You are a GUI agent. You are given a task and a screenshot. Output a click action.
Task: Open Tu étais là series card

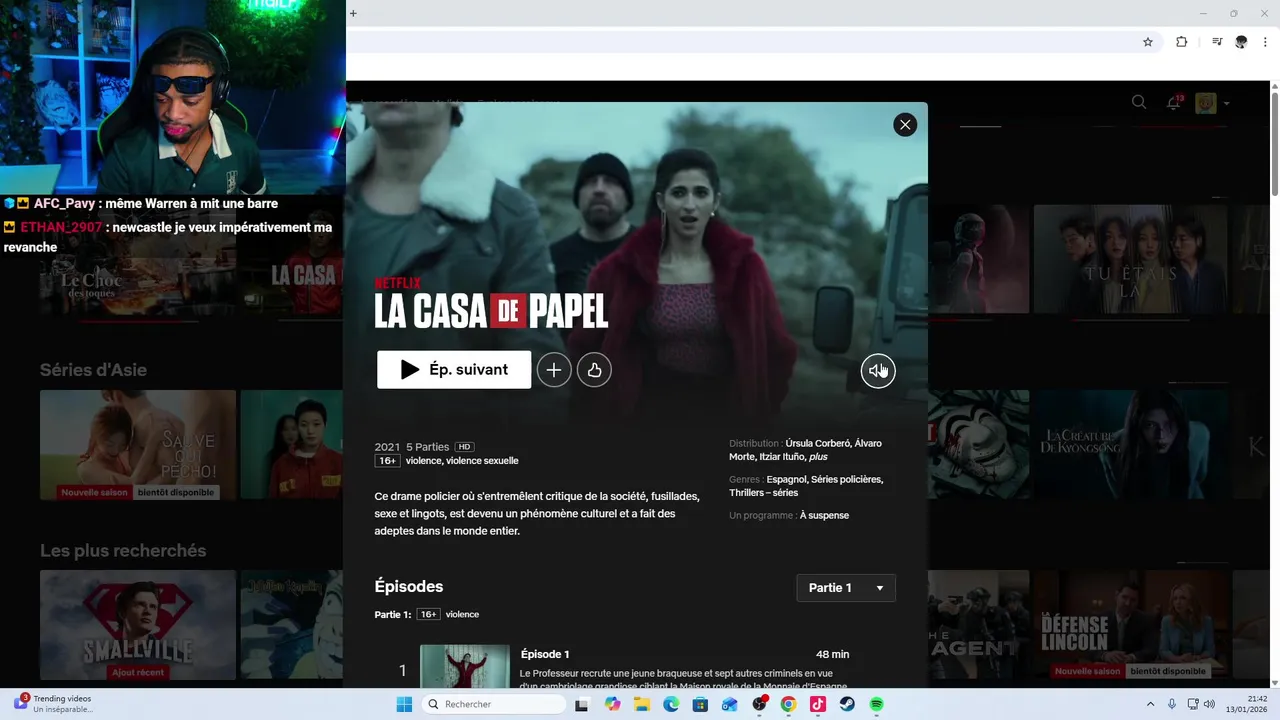pyautogui.click(x=1130, y=260)
